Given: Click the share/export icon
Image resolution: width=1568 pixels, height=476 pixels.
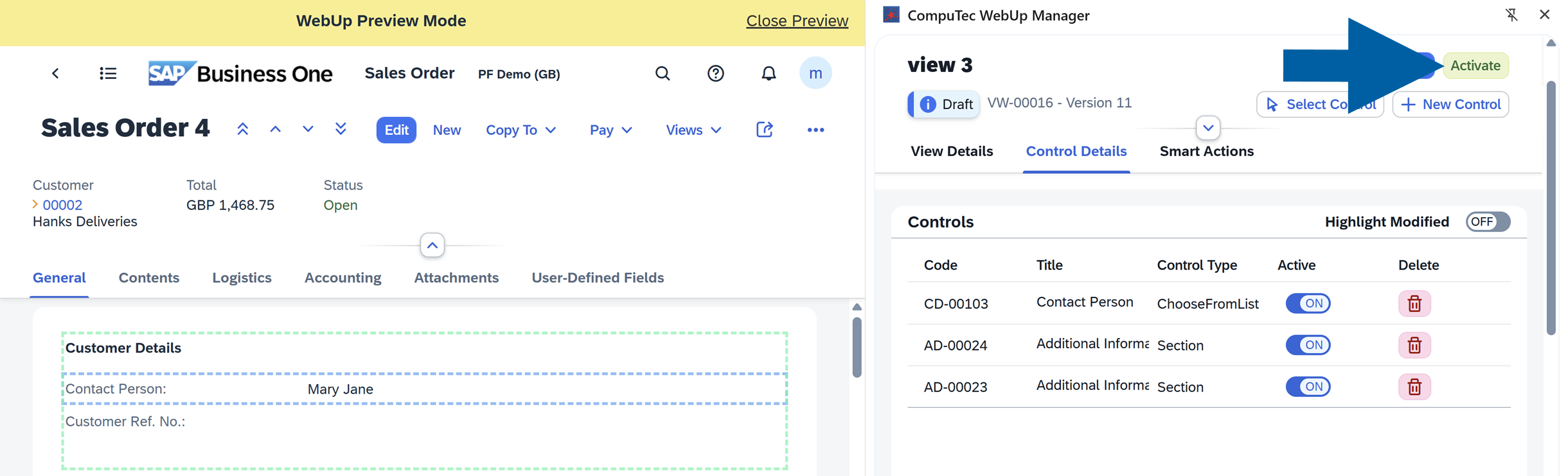Looking at the screenshot, I should tap(764, 129).
